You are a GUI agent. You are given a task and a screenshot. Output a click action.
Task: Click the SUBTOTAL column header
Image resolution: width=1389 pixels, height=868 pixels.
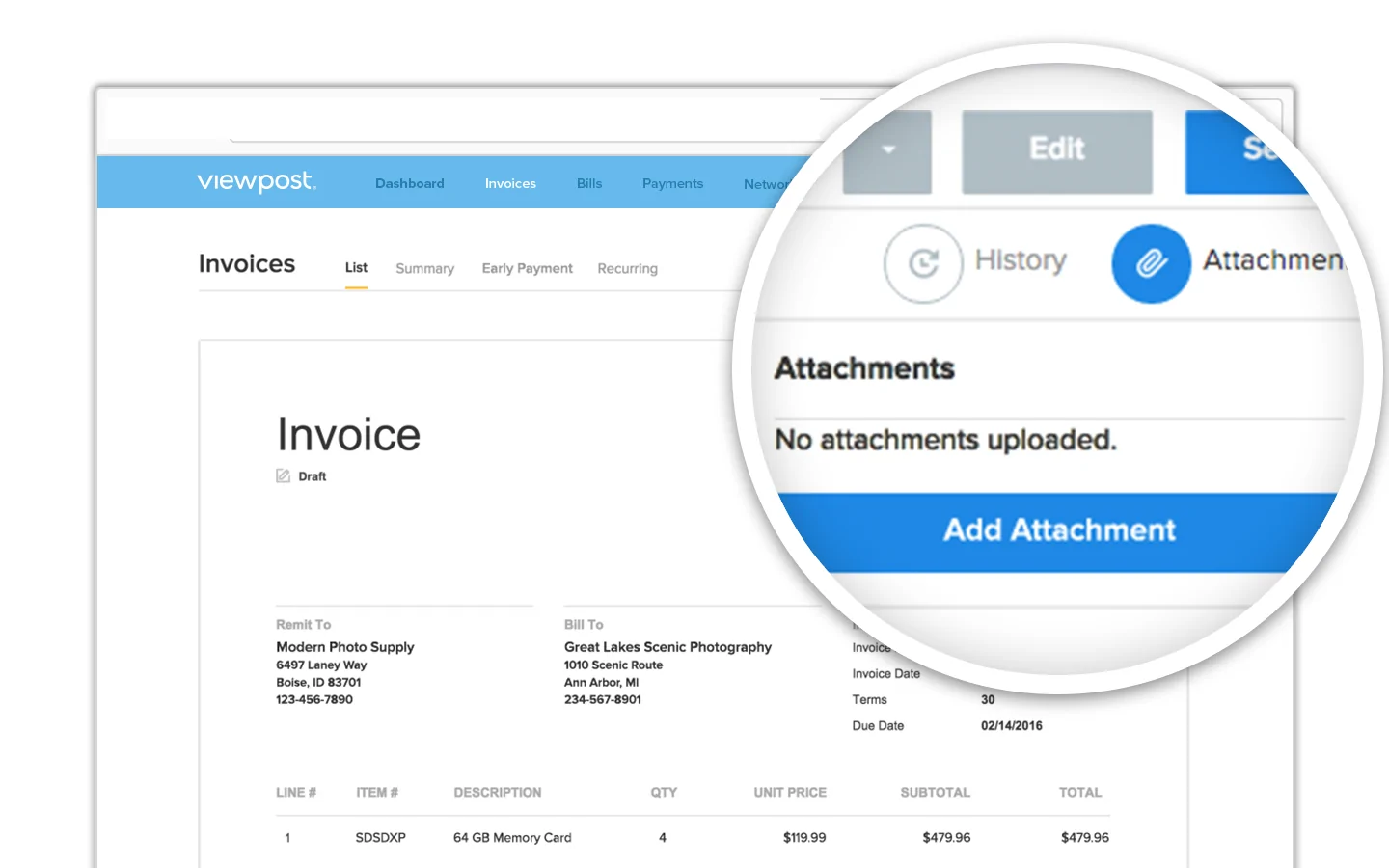coord(936,793)
